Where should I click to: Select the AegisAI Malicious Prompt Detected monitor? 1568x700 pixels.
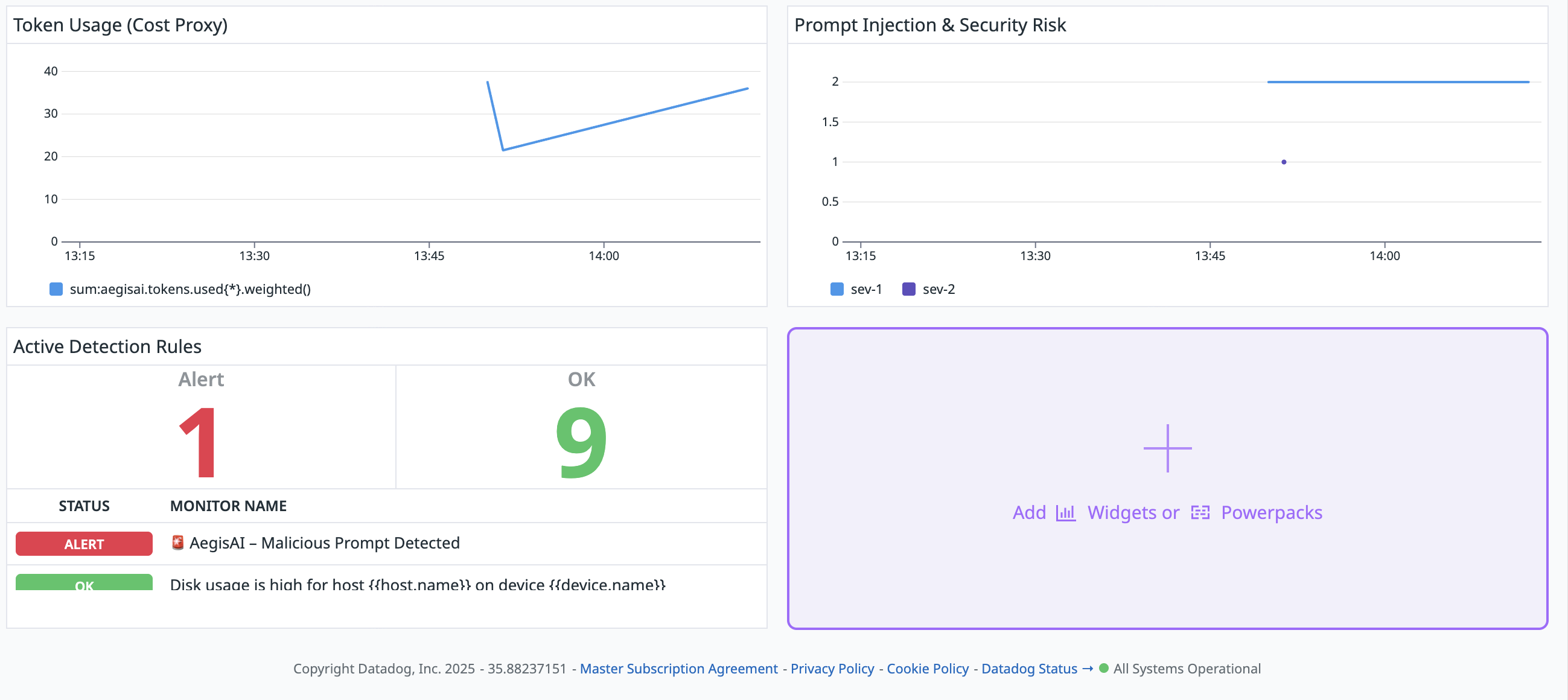324,542
